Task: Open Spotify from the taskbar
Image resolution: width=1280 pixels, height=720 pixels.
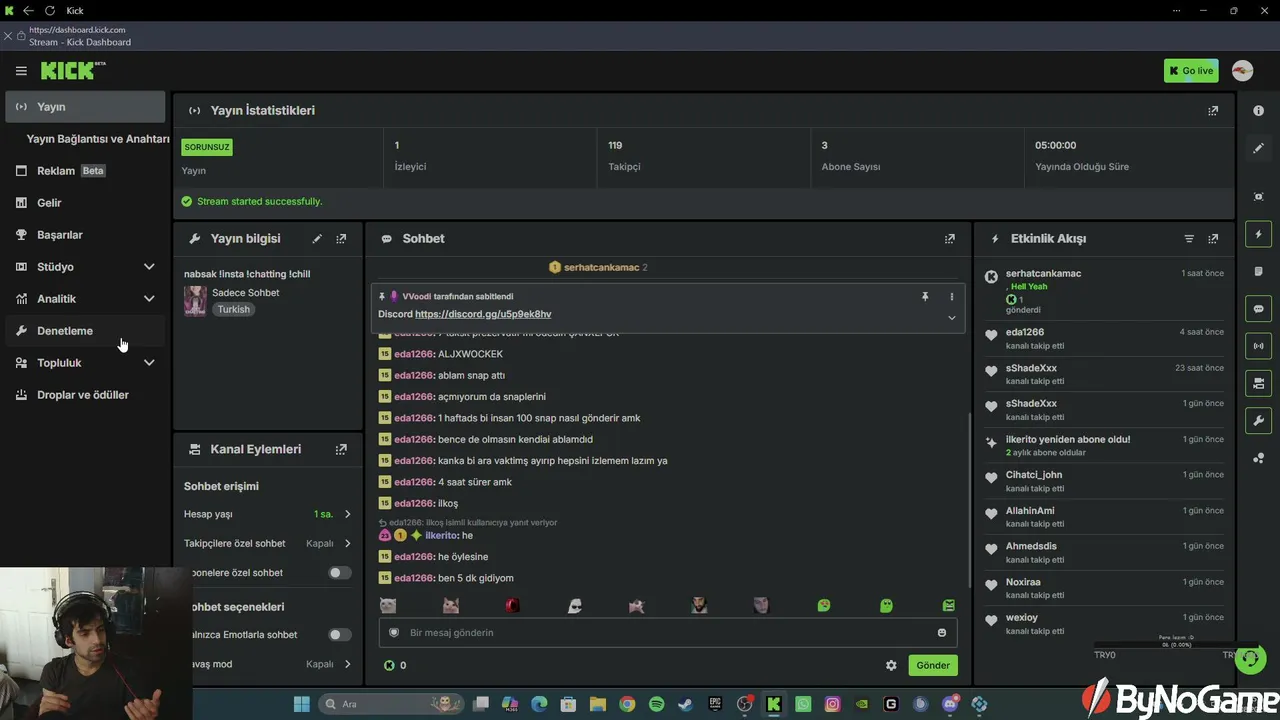Action: tap(656, 704)
